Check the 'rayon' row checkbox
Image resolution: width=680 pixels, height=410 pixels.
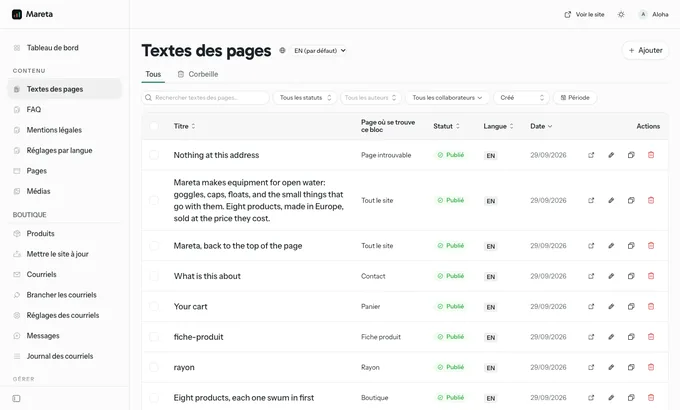[x=154, y=367]
